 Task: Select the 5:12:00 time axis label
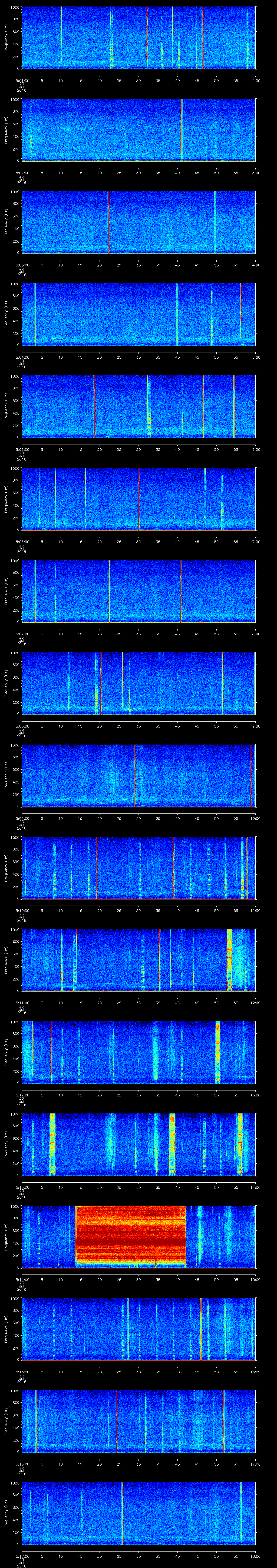pos(22,1096)
